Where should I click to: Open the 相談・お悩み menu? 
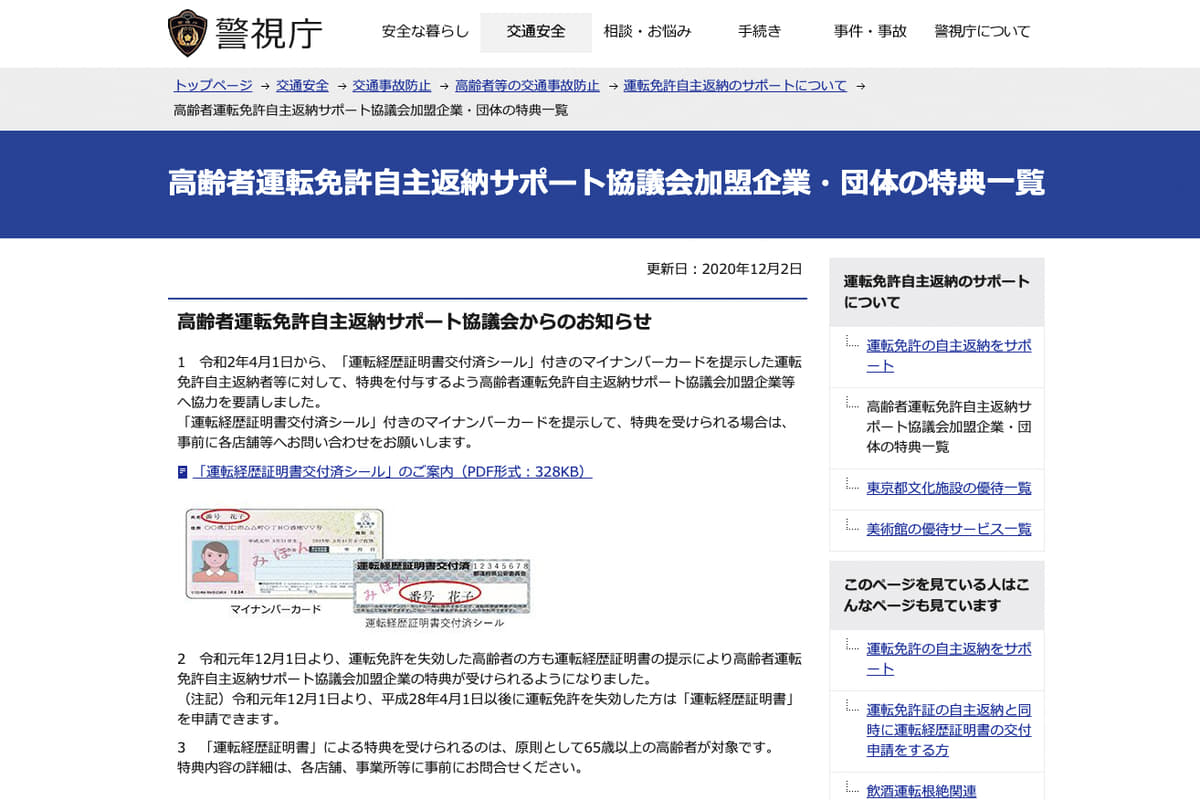(x=647, y=31)
